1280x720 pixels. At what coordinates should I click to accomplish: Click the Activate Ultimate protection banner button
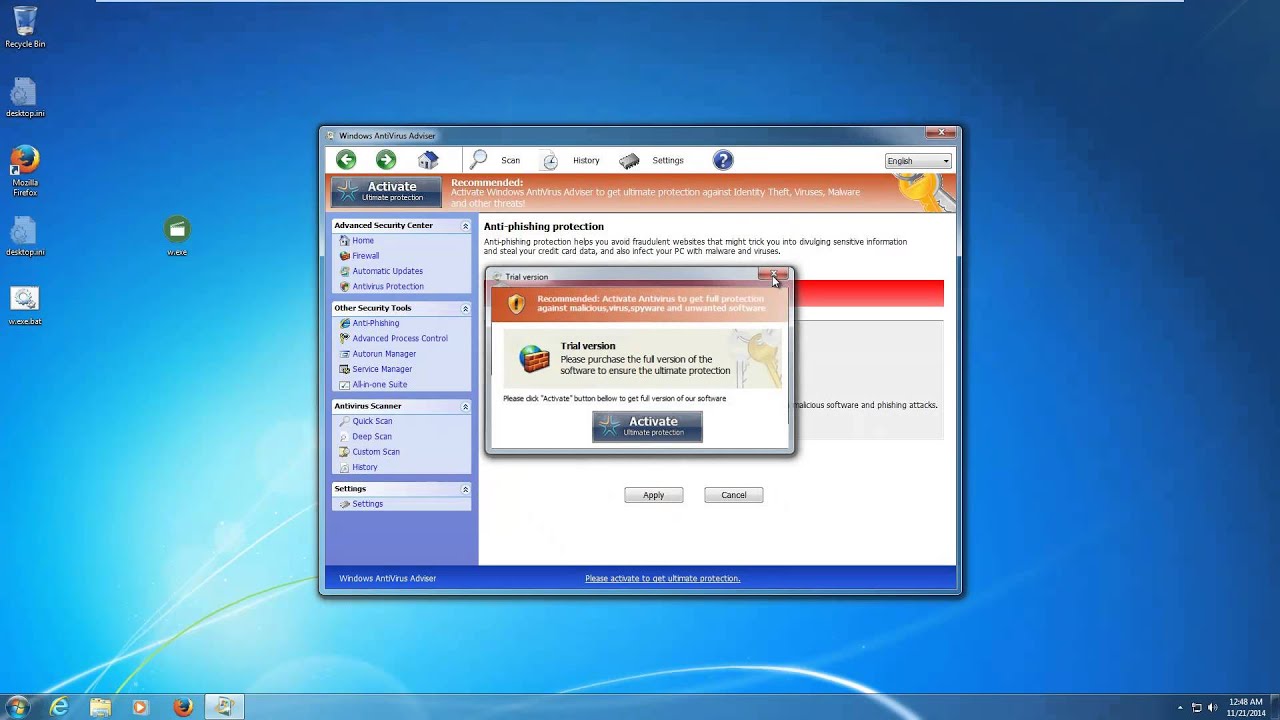386,191
